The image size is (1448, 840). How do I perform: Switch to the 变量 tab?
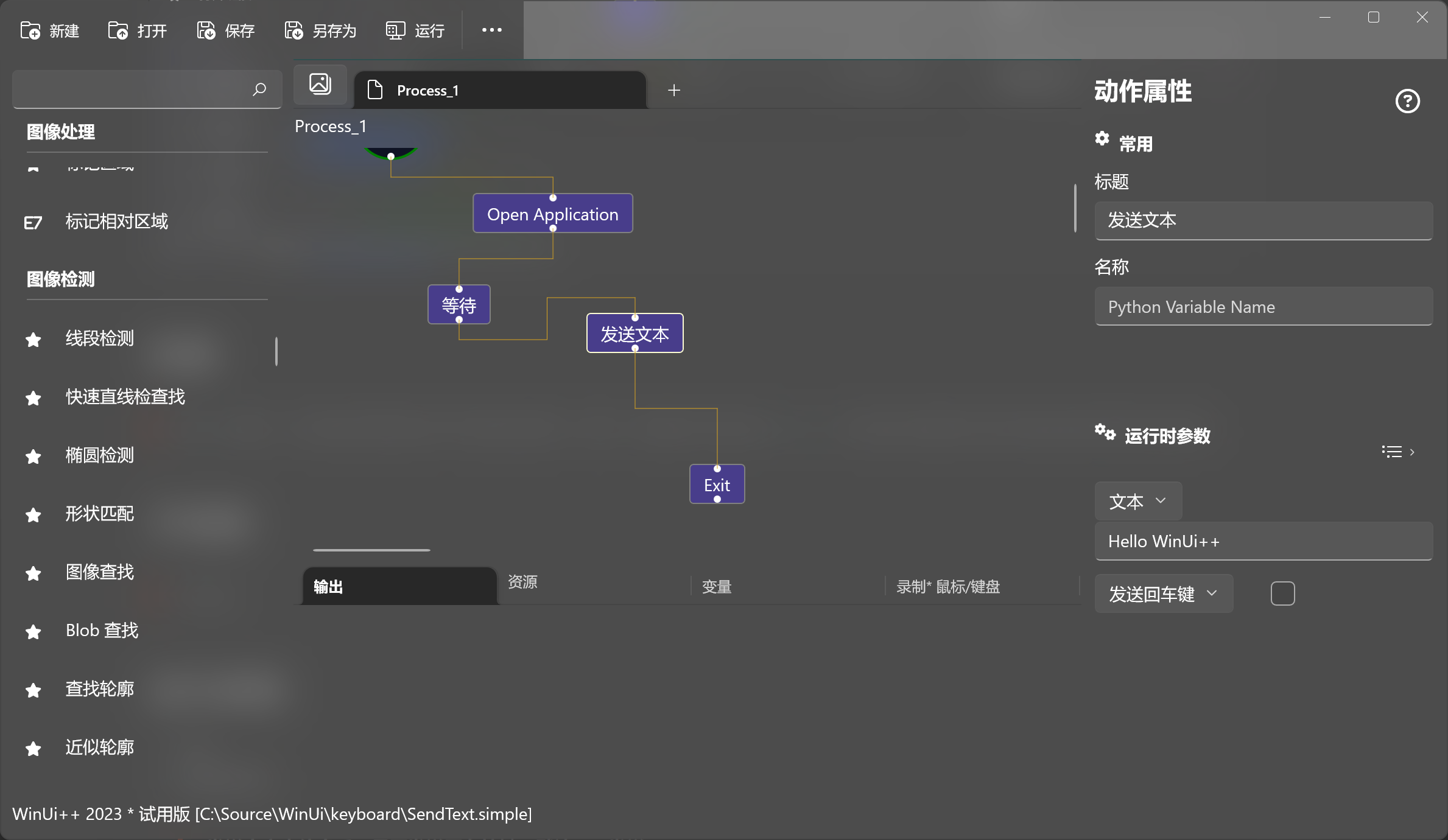click(717, 587)
